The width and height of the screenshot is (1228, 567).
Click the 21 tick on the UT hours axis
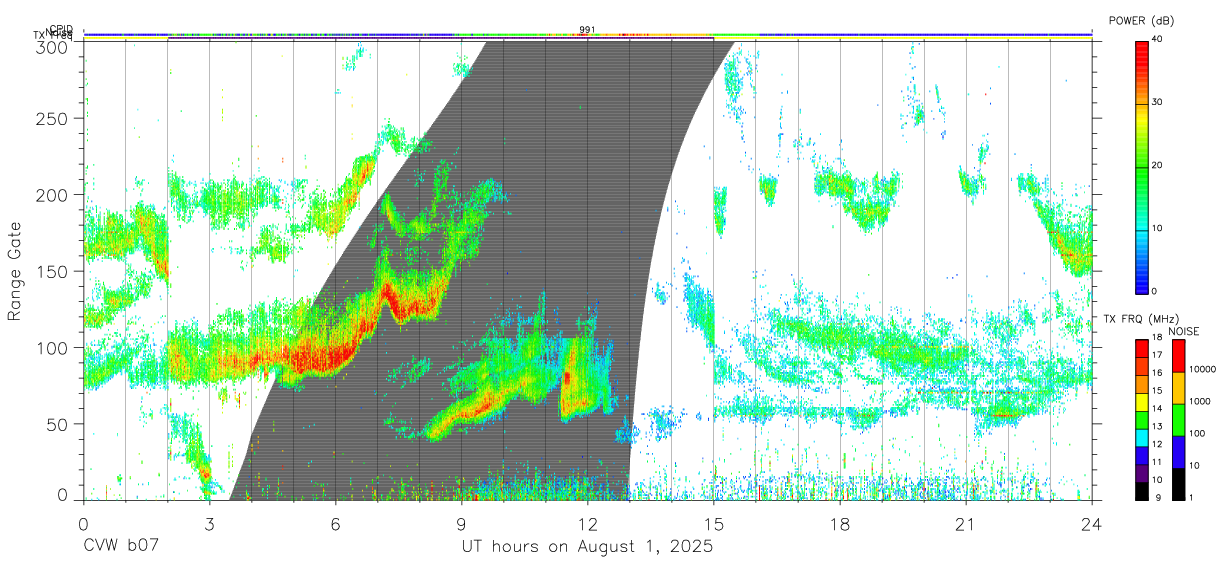point(965,523)
